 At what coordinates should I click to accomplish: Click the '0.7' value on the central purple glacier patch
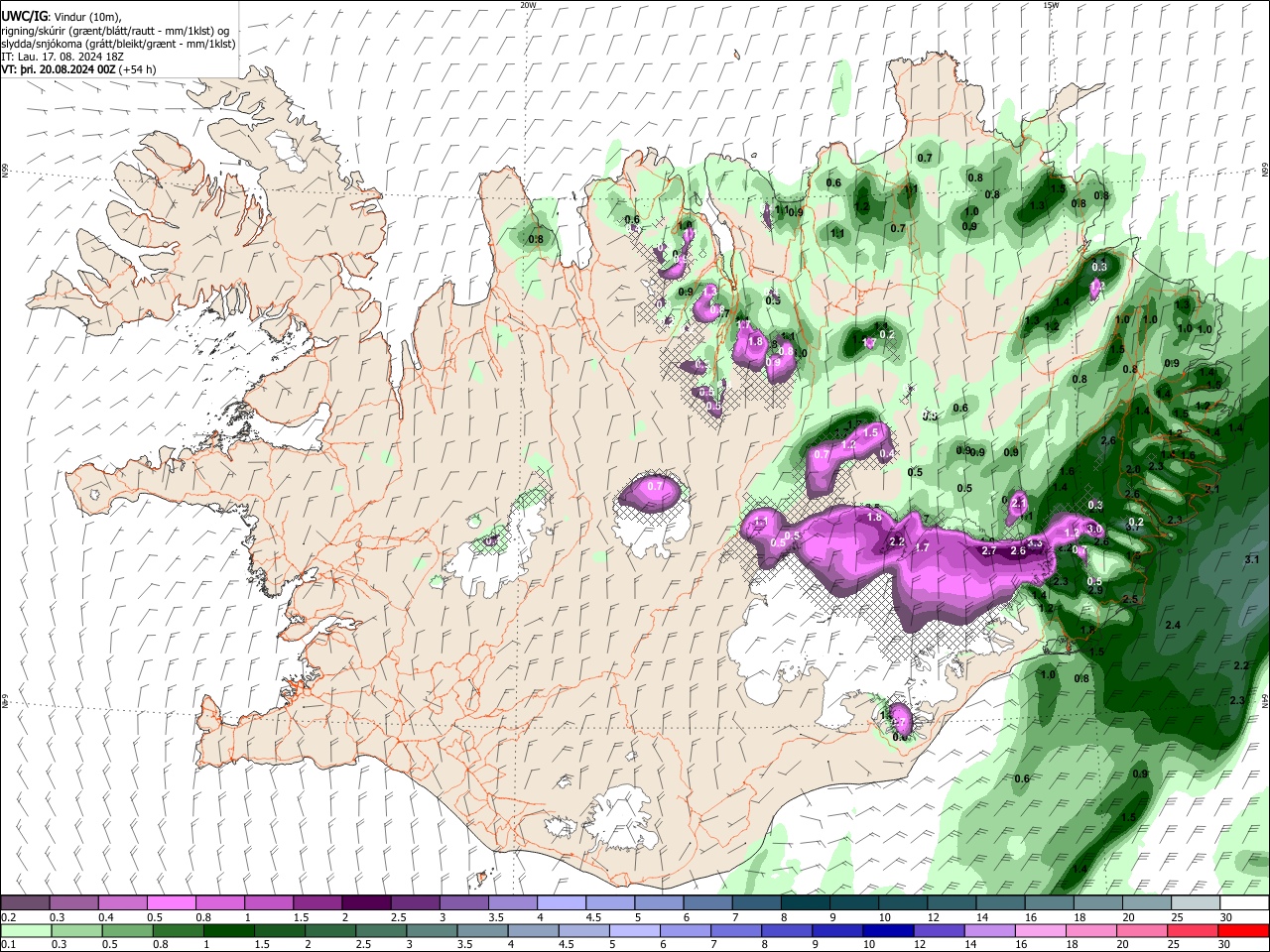click(x=655, y=486)
